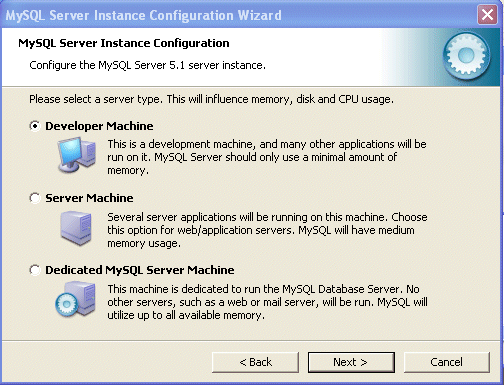This screenshot has width=504, height=385.
Task: Click the 'Dedicated MySQL Server Machine' label text
Action: point(140,270)
